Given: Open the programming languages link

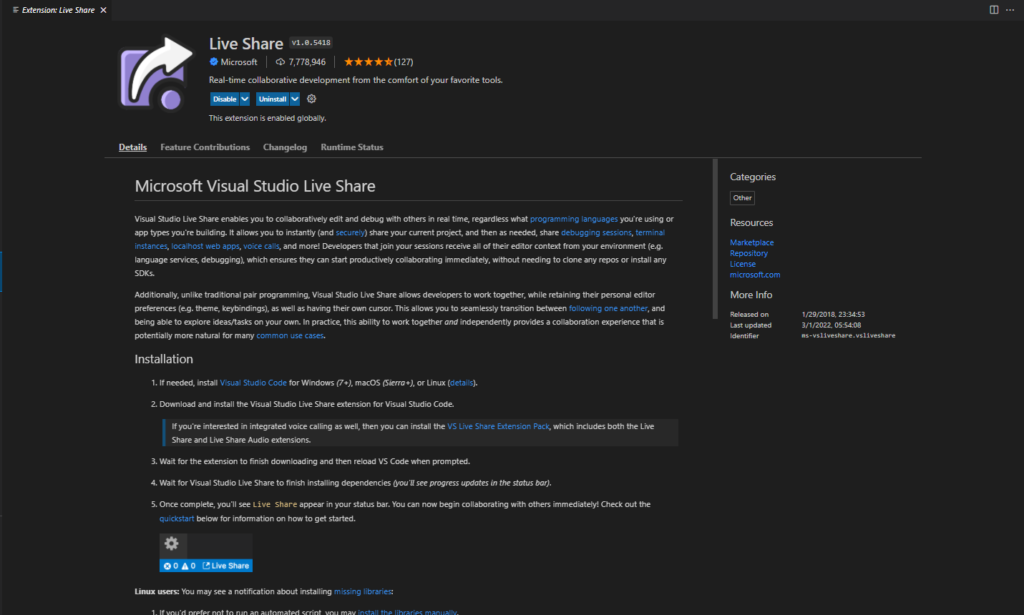Looking at the screenshot, I should [573, 219].
